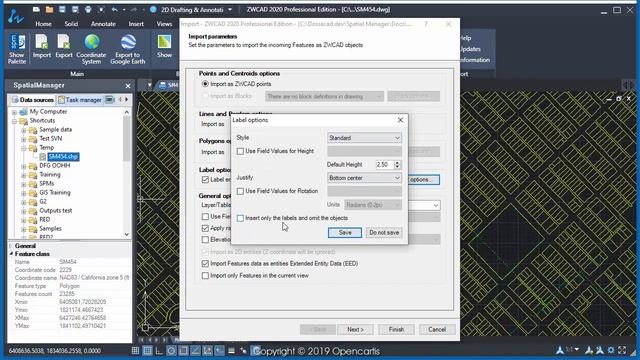
Task: Click the Data sources tree scrollbar
Action: (x=127, y=139)
